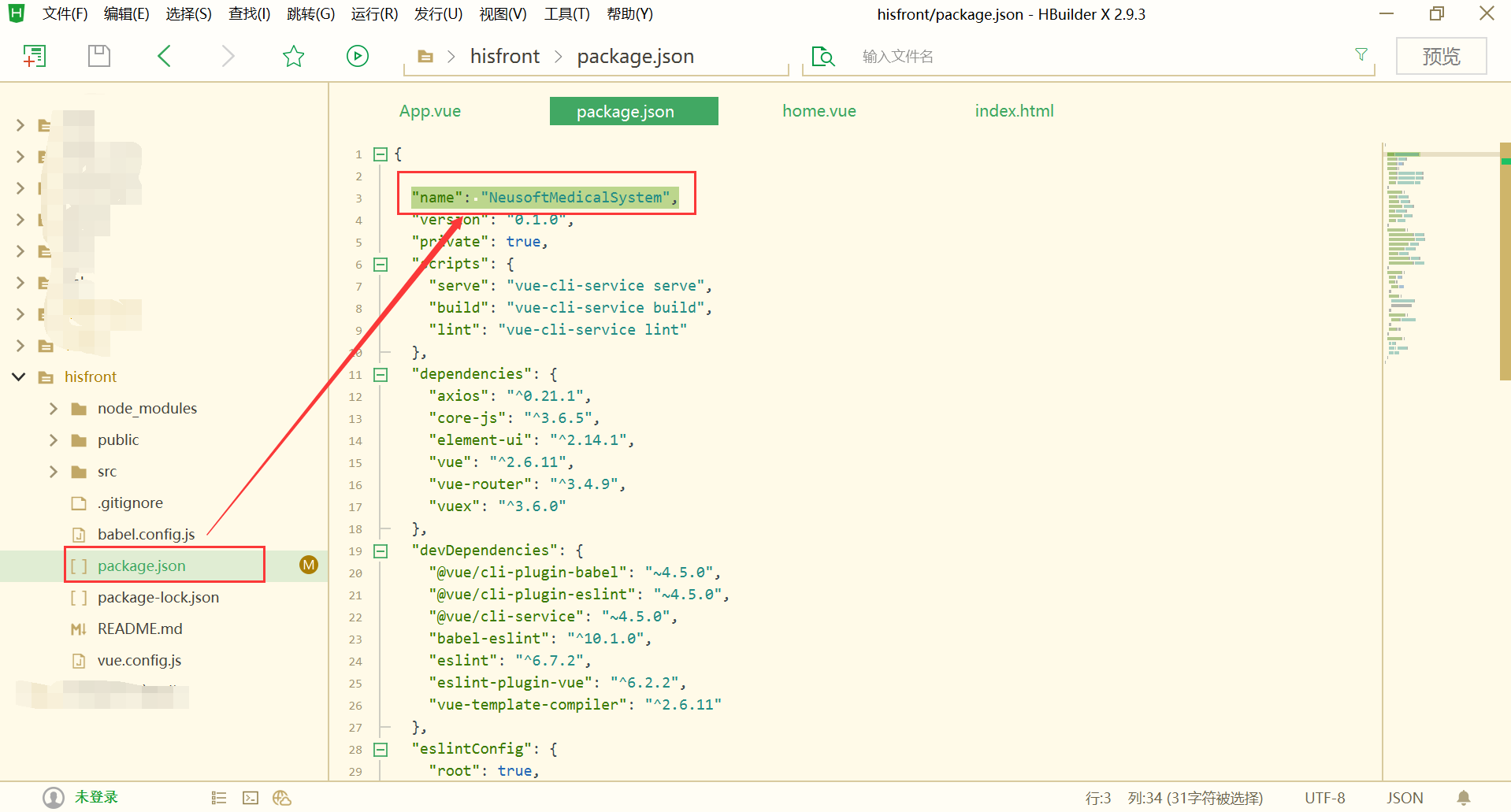Viewport: 1511px width, 812px height.
Task: Focus the 输入文件名 search field
Action: pos(1103,57)
